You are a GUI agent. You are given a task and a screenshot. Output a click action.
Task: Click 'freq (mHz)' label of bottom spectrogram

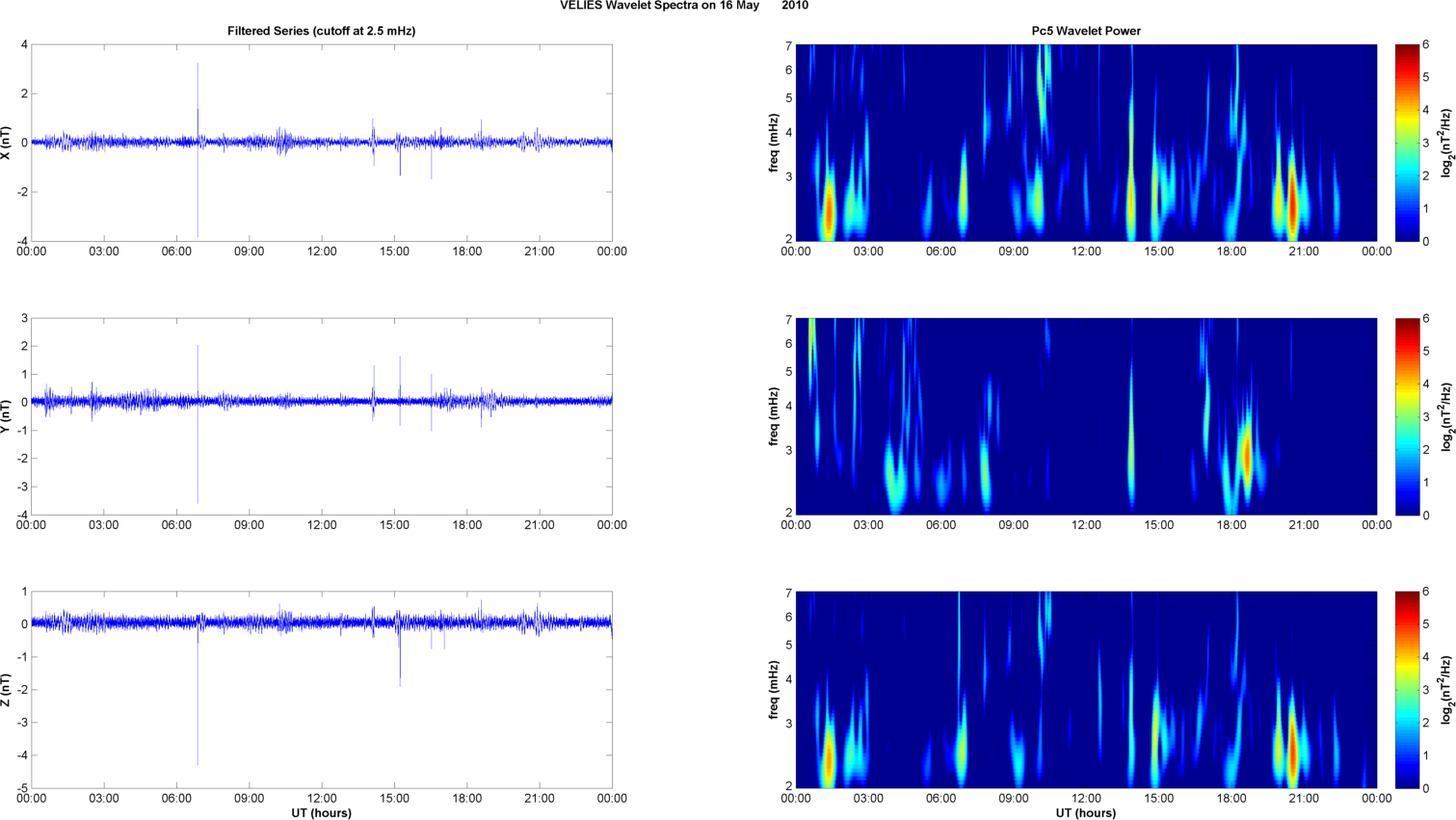click(774, 690)
